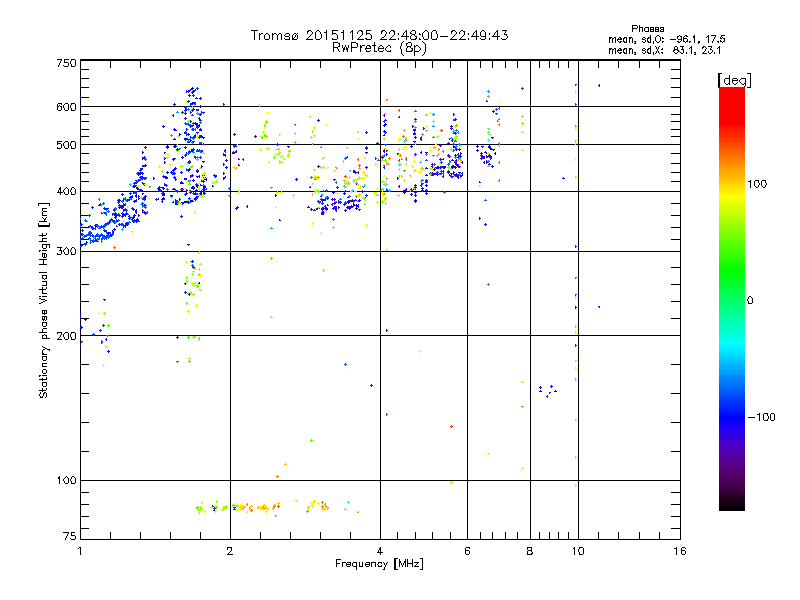Click the plot title "Tromsø 20151125 22:48:00-22:49:43"
Image resolution: width=800 pixels, height=600 pixels.
pos(379,35)
